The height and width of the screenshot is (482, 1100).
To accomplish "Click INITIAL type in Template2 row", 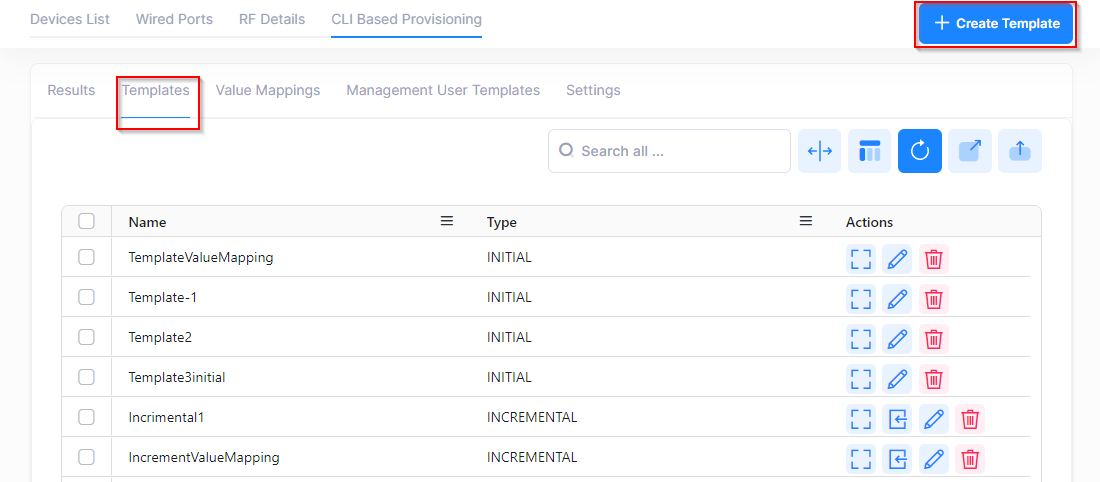I will (509, 337).
